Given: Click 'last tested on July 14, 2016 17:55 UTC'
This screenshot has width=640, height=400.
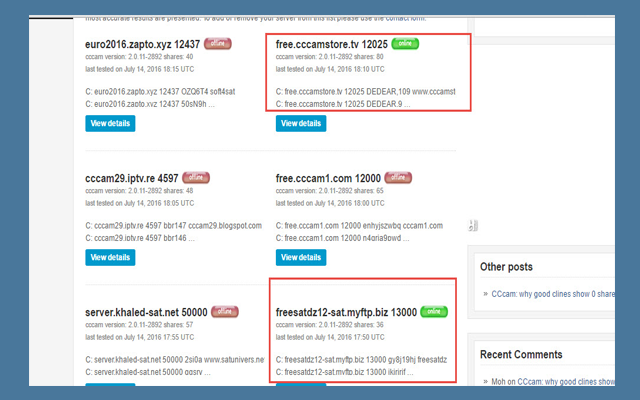Looking at the screenshot, I should [x=140, y=337].
